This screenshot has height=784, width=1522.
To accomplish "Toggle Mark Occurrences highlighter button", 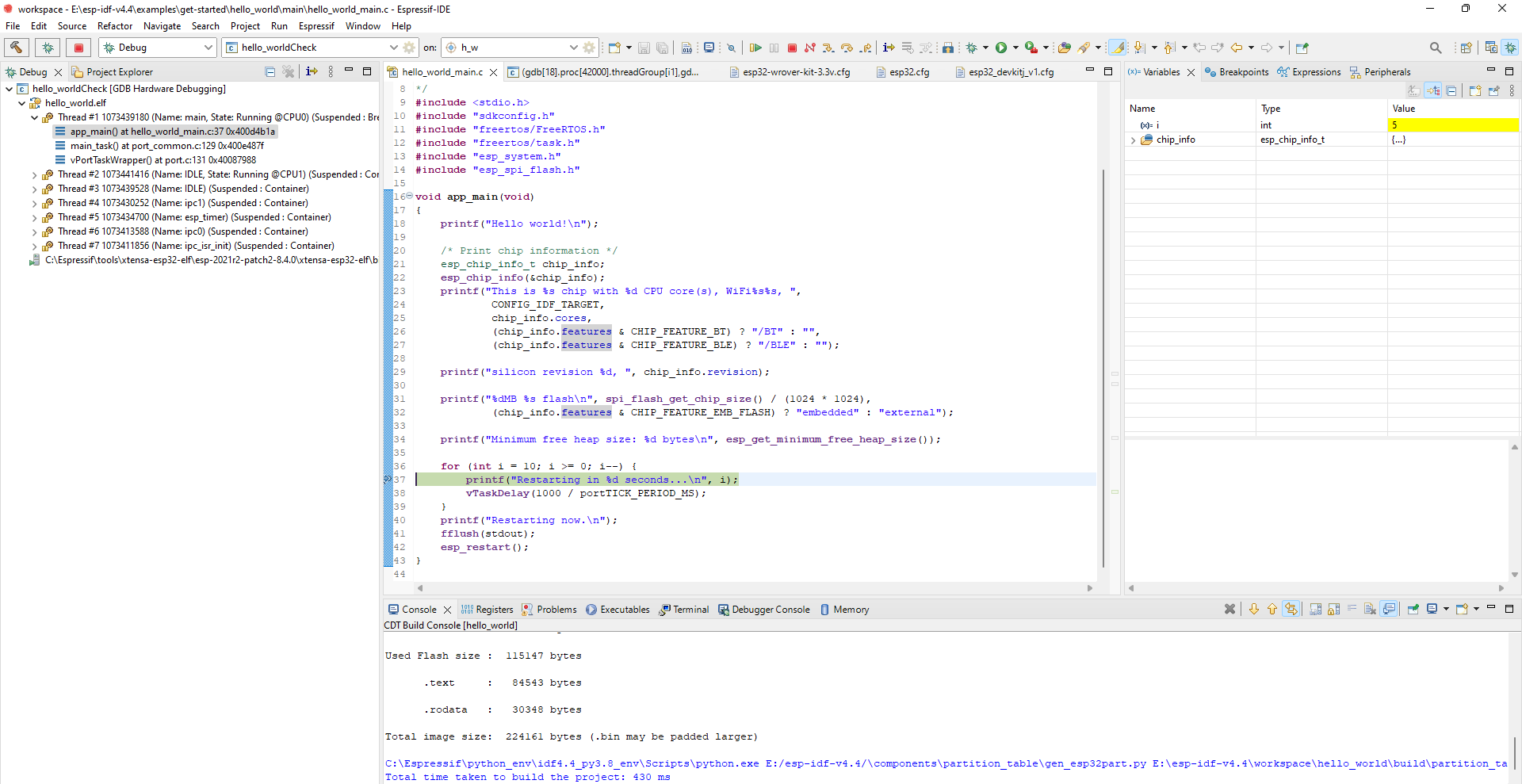I will tap(1117, 48).
